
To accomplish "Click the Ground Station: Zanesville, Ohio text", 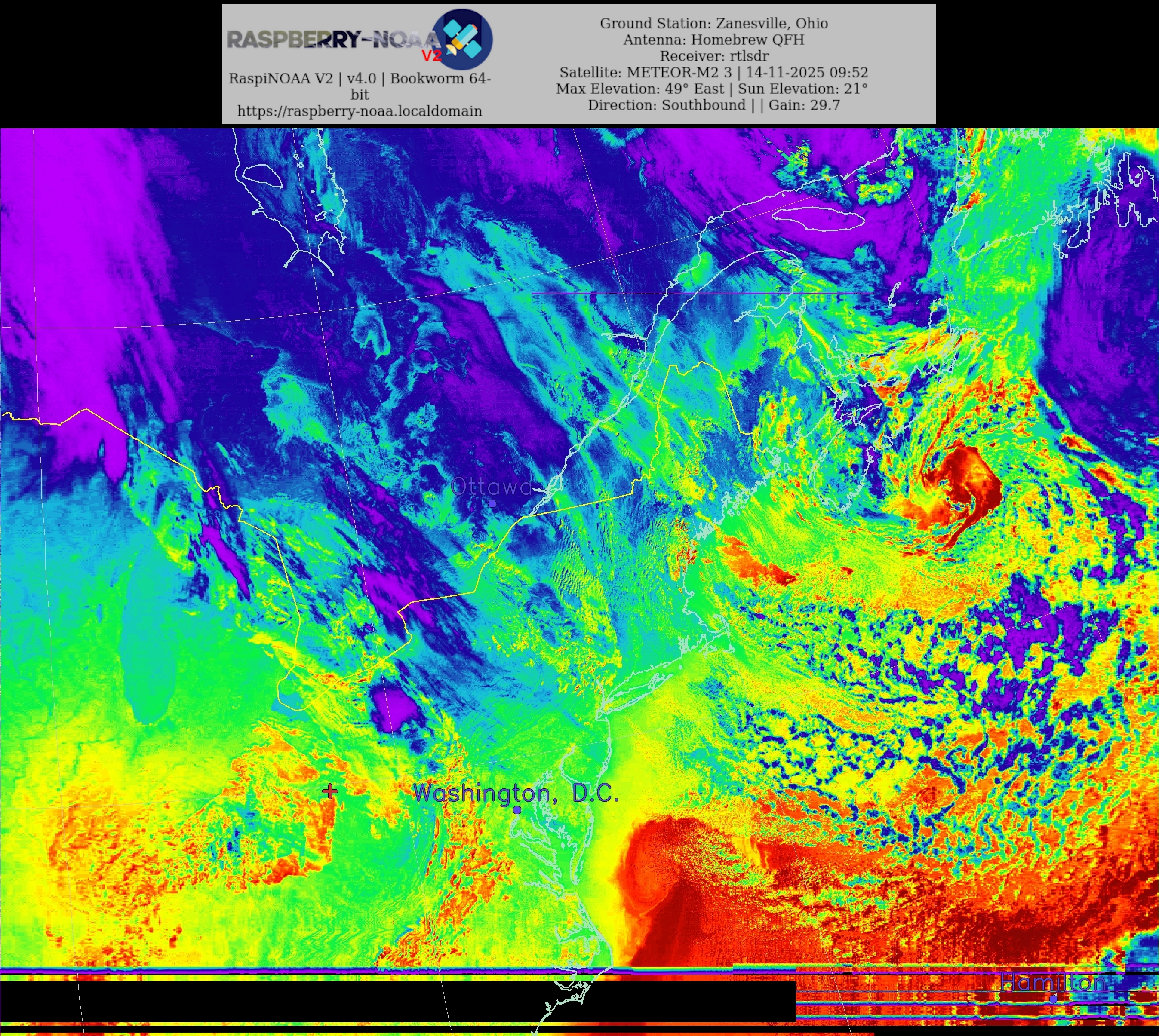I will (x=713, y=23).
